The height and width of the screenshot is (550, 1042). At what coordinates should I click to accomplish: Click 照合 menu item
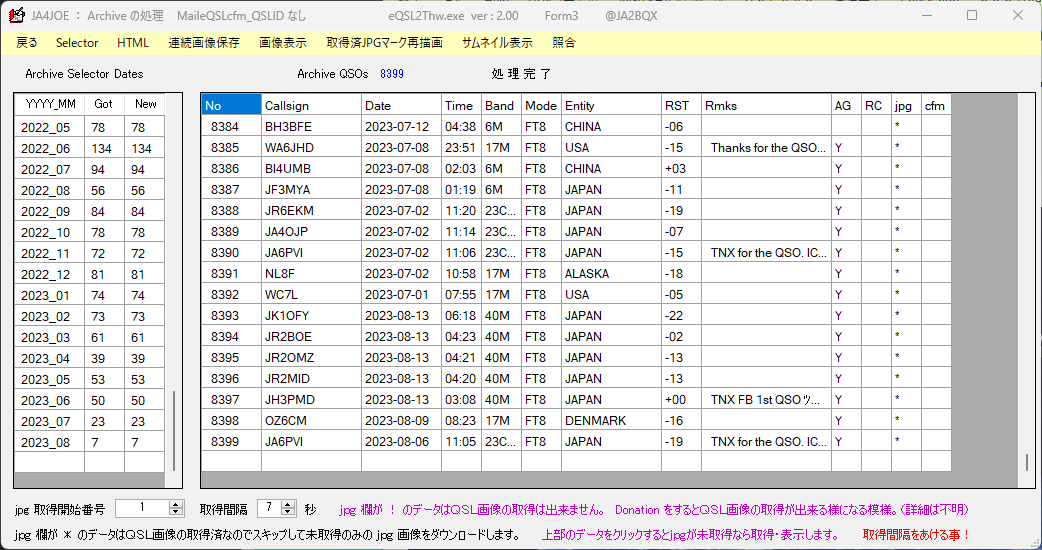(x=564, y=43)
